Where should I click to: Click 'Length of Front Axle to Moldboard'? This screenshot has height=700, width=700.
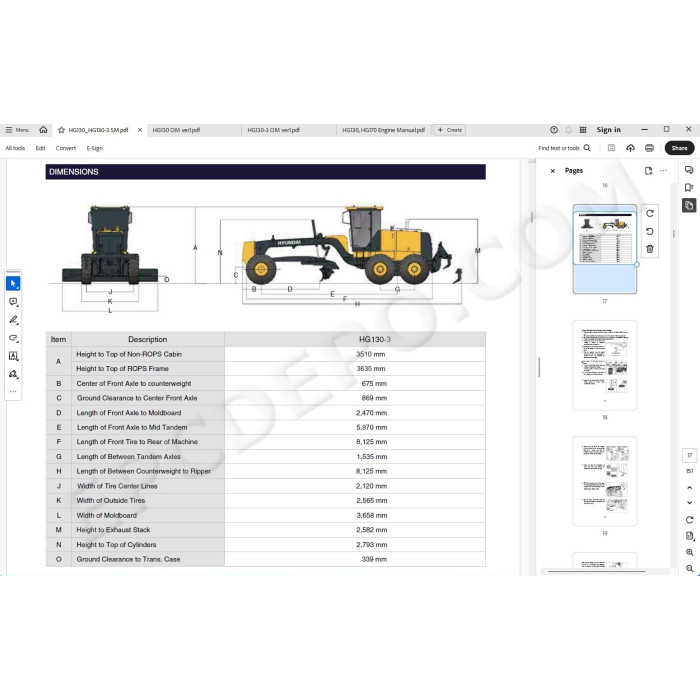129,413
